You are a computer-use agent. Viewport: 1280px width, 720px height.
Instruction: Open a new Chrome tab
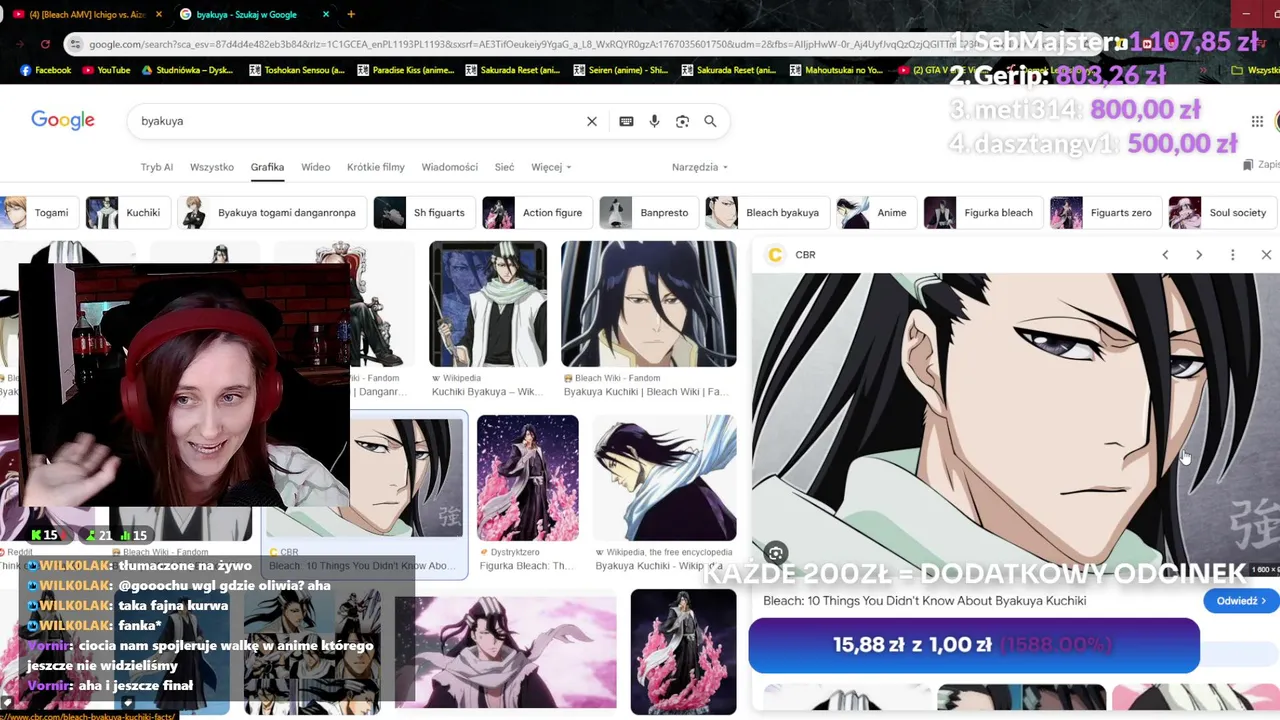click(x=350, y=14)
